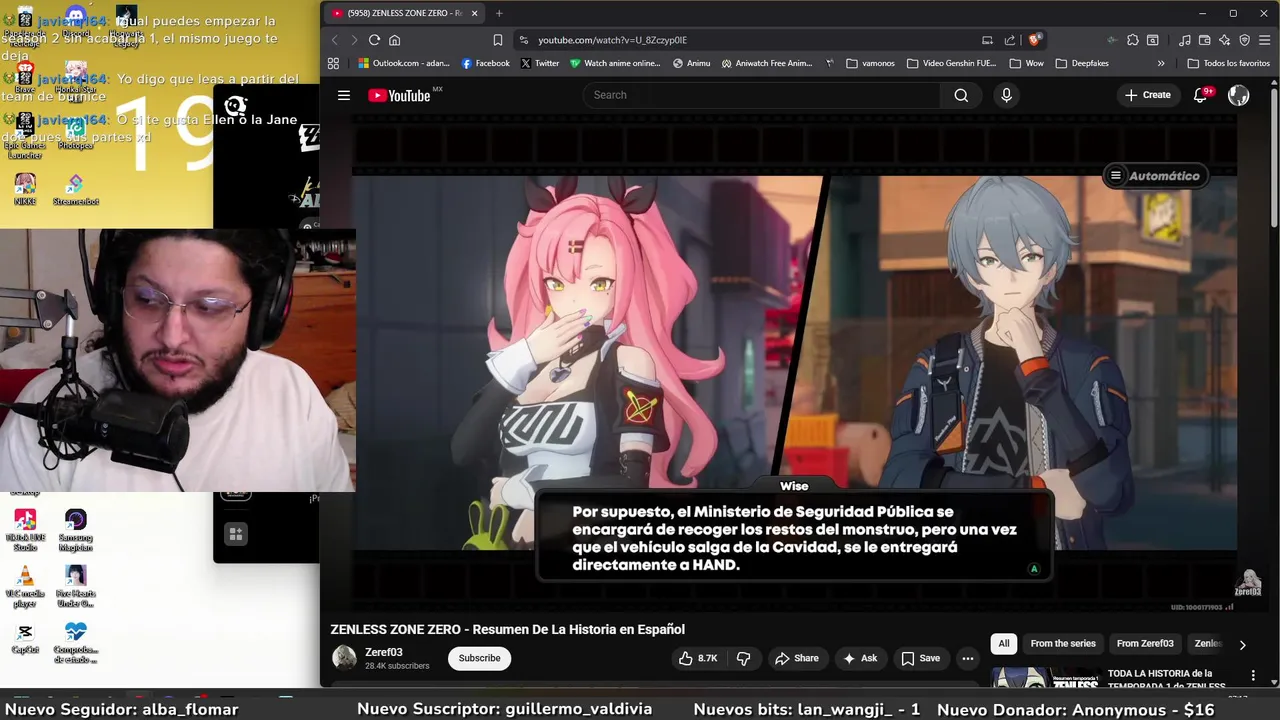
Task: Open the browser extensions puzzle icon
Action: coord(1132,40)
